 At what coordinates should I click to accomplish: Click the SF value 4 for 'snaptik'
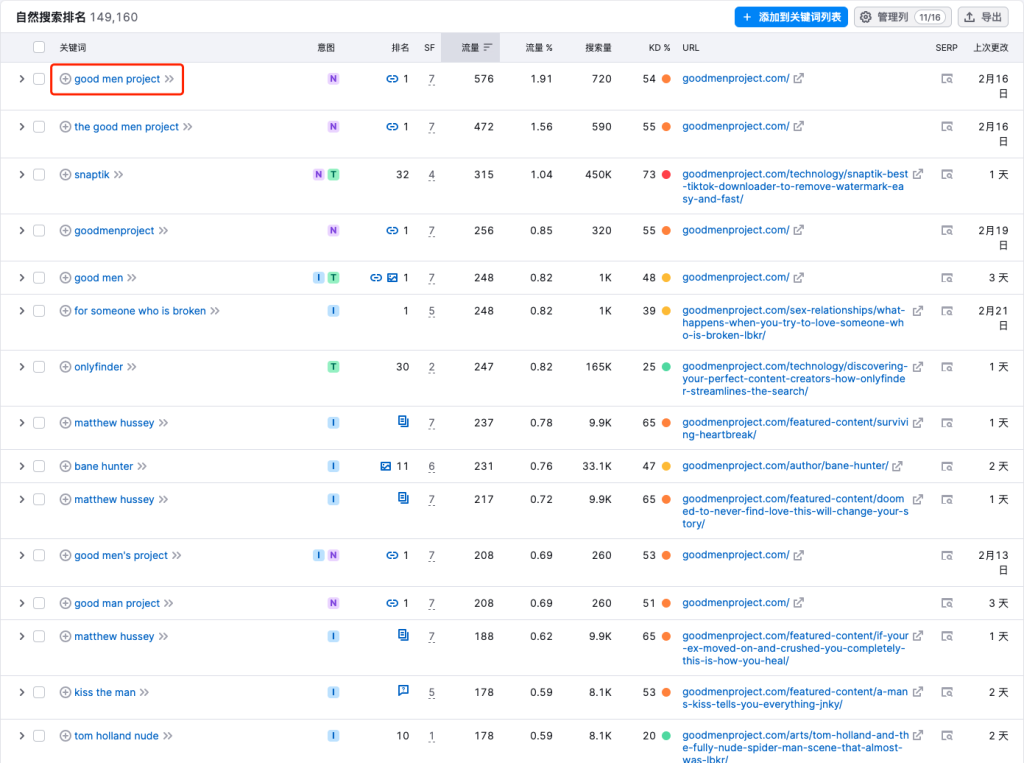(x=432, y=175)
